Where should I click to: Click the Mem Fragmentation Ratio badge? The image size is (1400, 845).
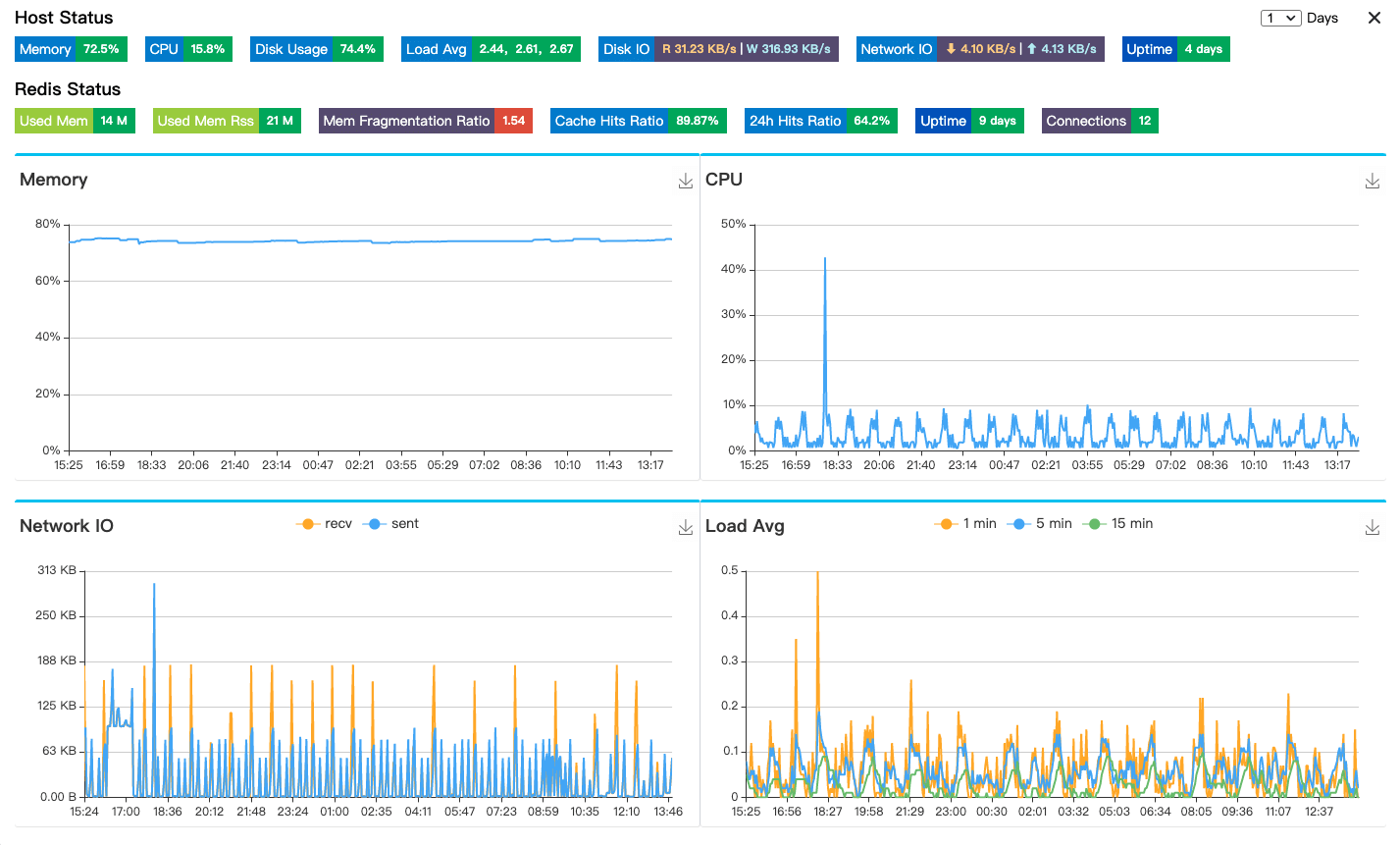[426, 121]
